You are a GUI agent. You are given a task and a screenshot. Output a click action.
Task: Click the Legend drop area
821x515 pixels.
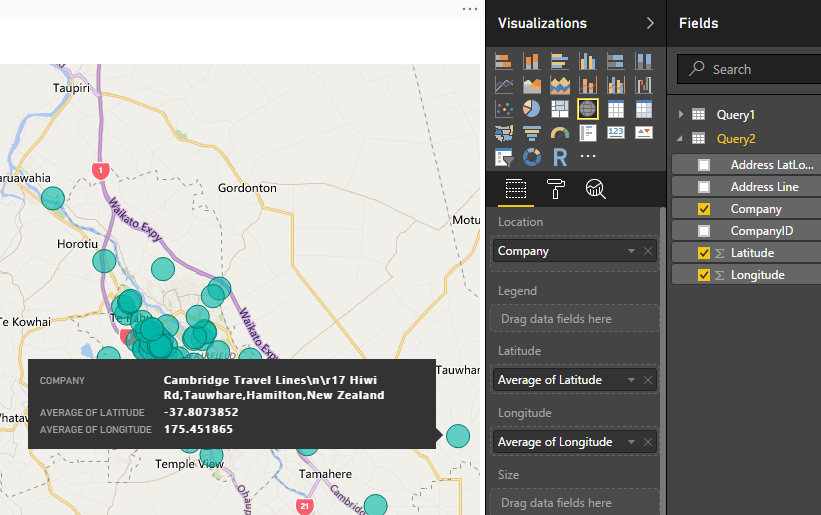pyautogui.click(x=574, y=319)
